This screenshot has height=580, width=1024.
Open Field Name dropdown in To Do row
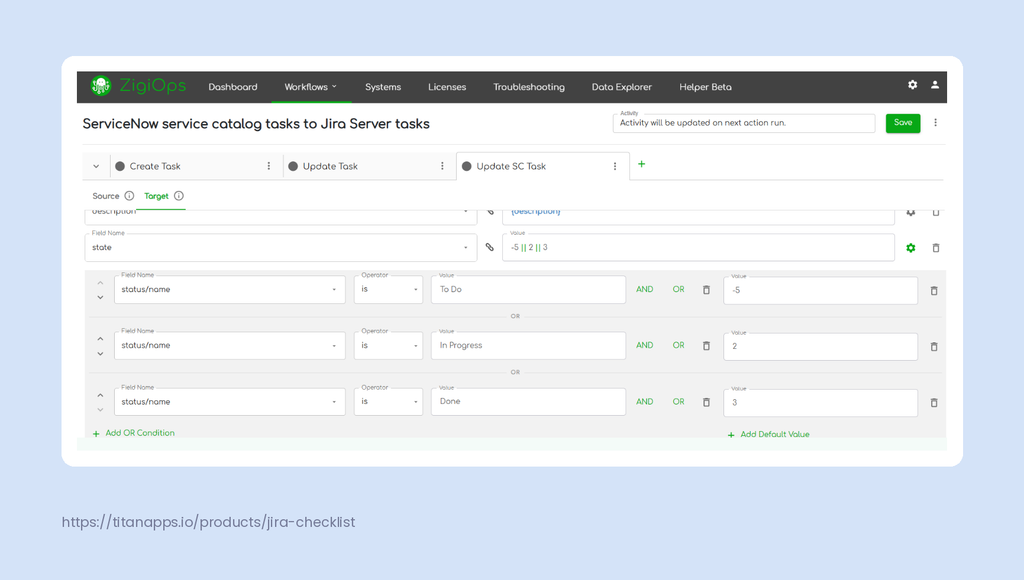(x=230, y=289)
